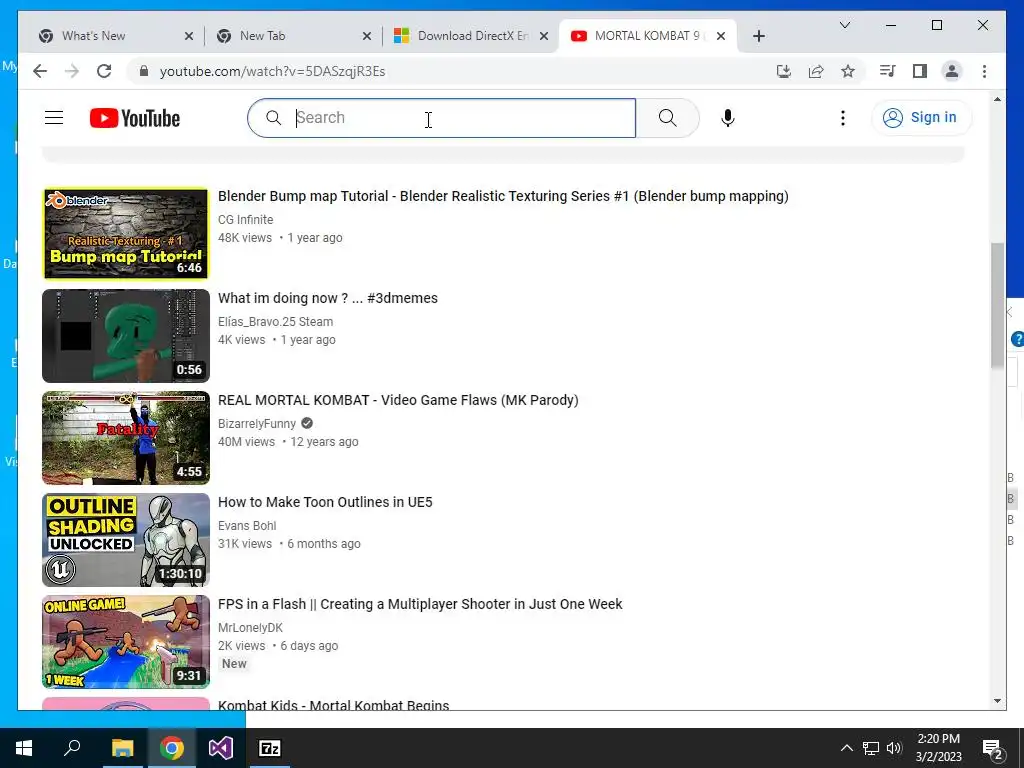Close the New Tab tab
1024x768 pixels.
tap(367, 36)
